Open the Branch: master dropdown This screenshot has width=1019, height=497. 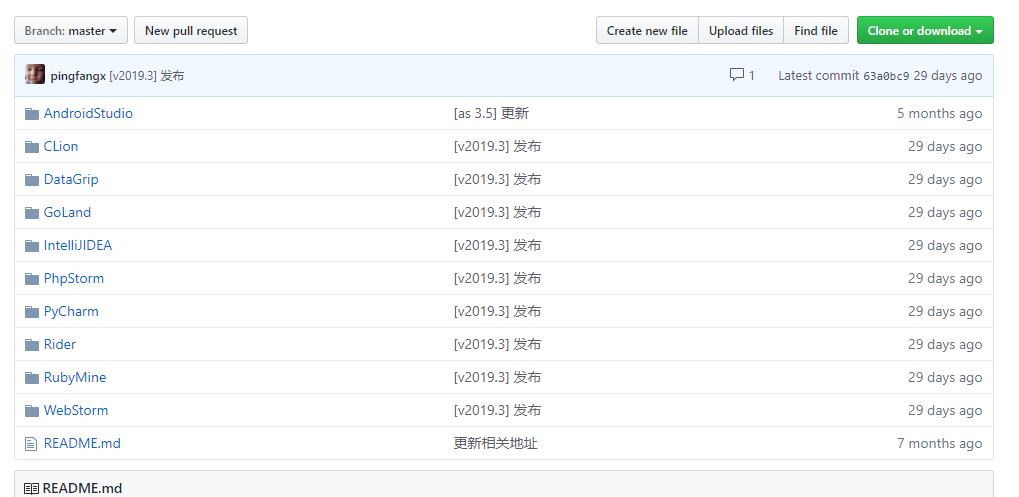pos(71,31)
